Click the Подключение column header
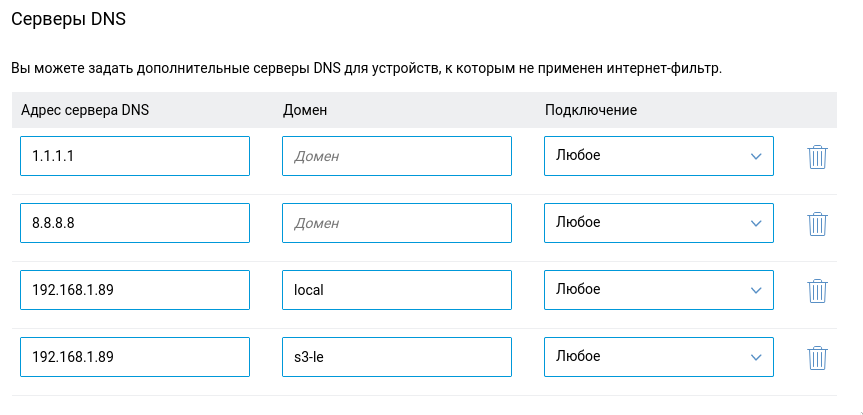This screenshot has height=415, width=863. pos(591,110)
